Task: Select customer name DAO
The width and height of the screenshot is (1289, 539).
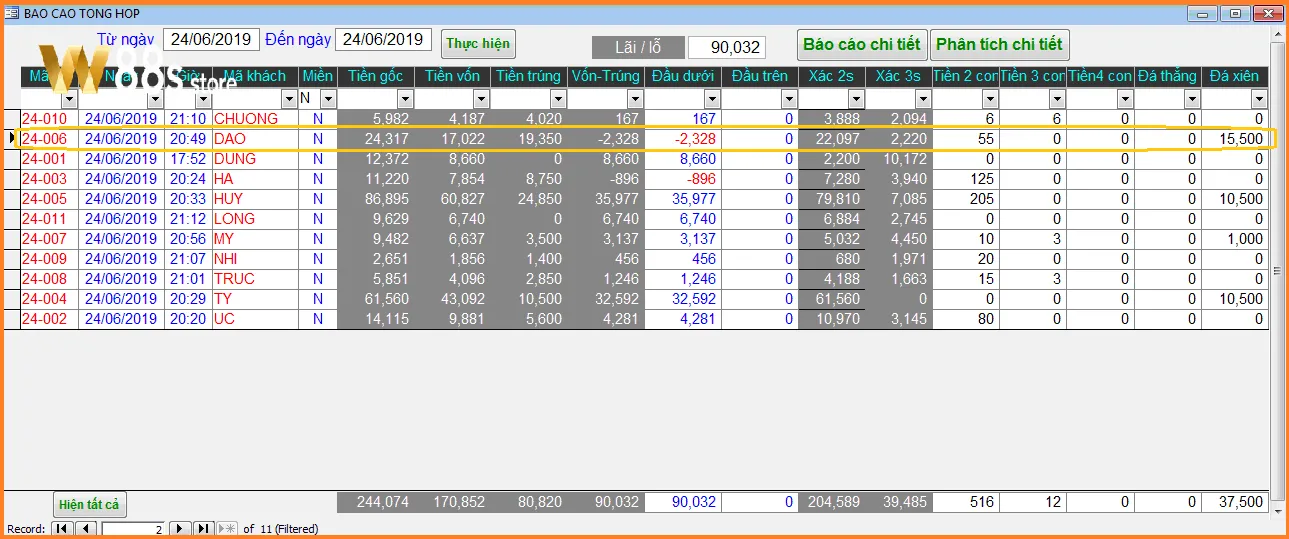Action: pos(230,139)
